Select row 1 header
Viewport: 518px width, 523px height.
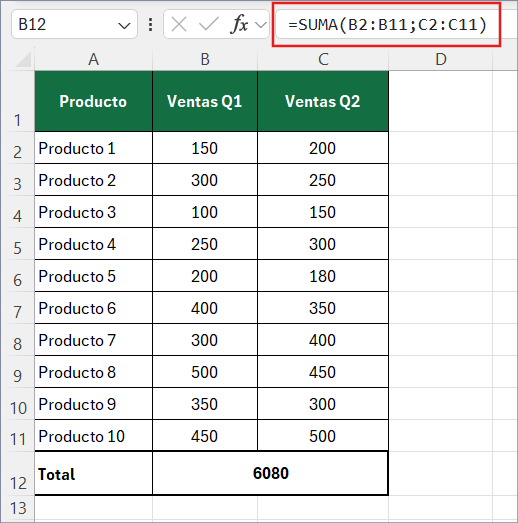(17, 101)
